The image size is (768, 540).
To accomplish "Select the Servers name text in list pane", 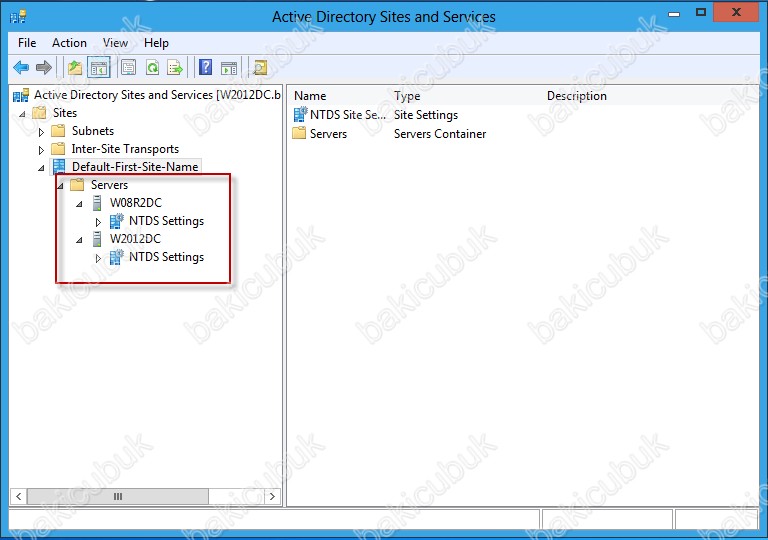I will (328, 134).
